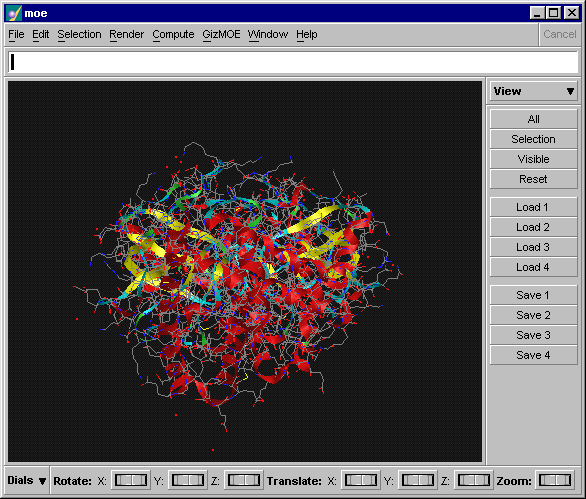Click Load 3 button

pyautogui.click(x=533, y=247)
